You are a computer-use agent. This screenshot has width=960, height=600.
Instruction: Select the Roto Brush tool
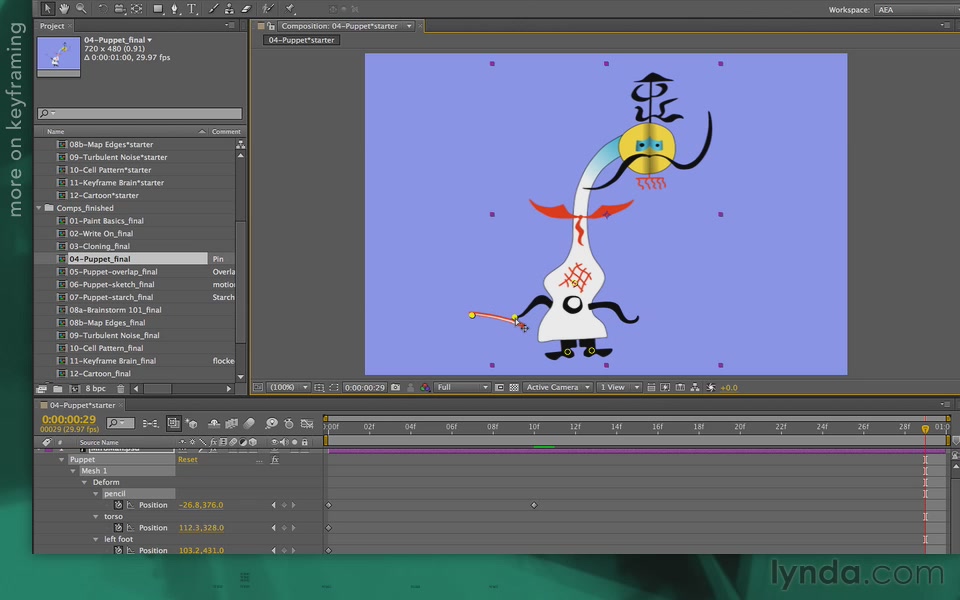[268, 9]
